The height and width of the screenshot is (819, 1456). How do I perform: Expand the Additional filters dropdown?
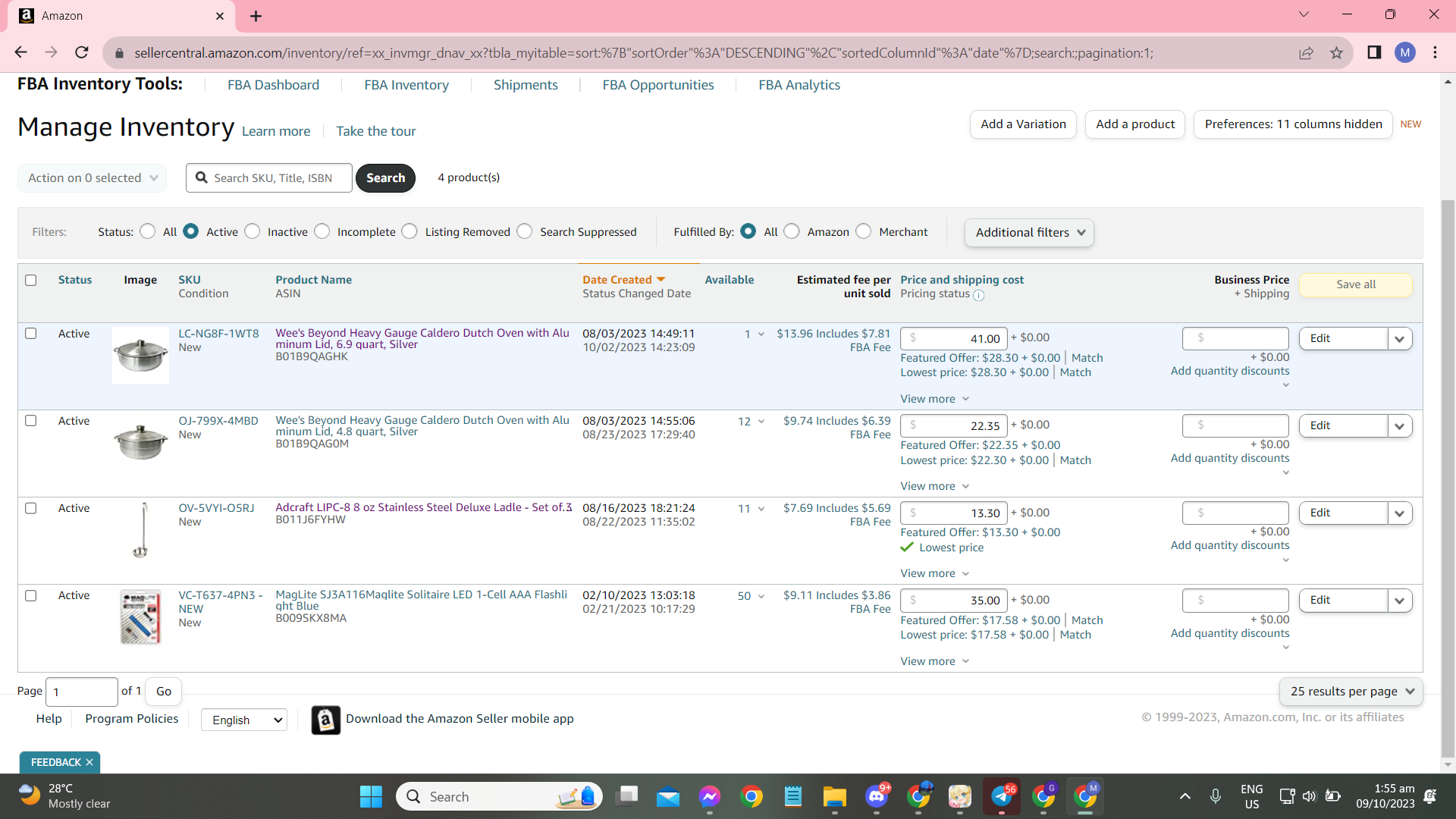1029,233
